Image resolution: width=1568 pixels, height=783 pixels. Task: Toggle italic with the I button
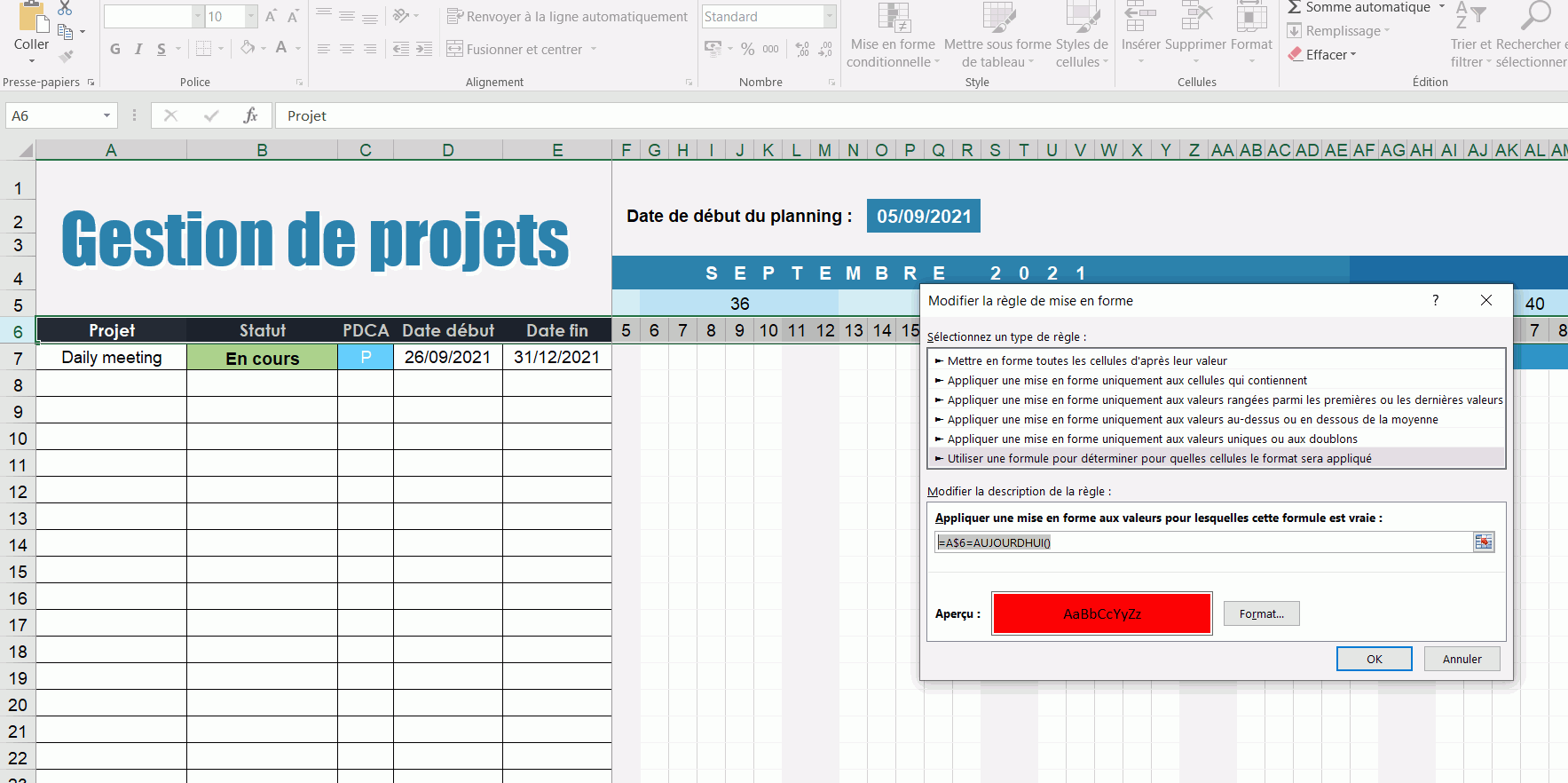pyautogui.click(x=138, y=49)
